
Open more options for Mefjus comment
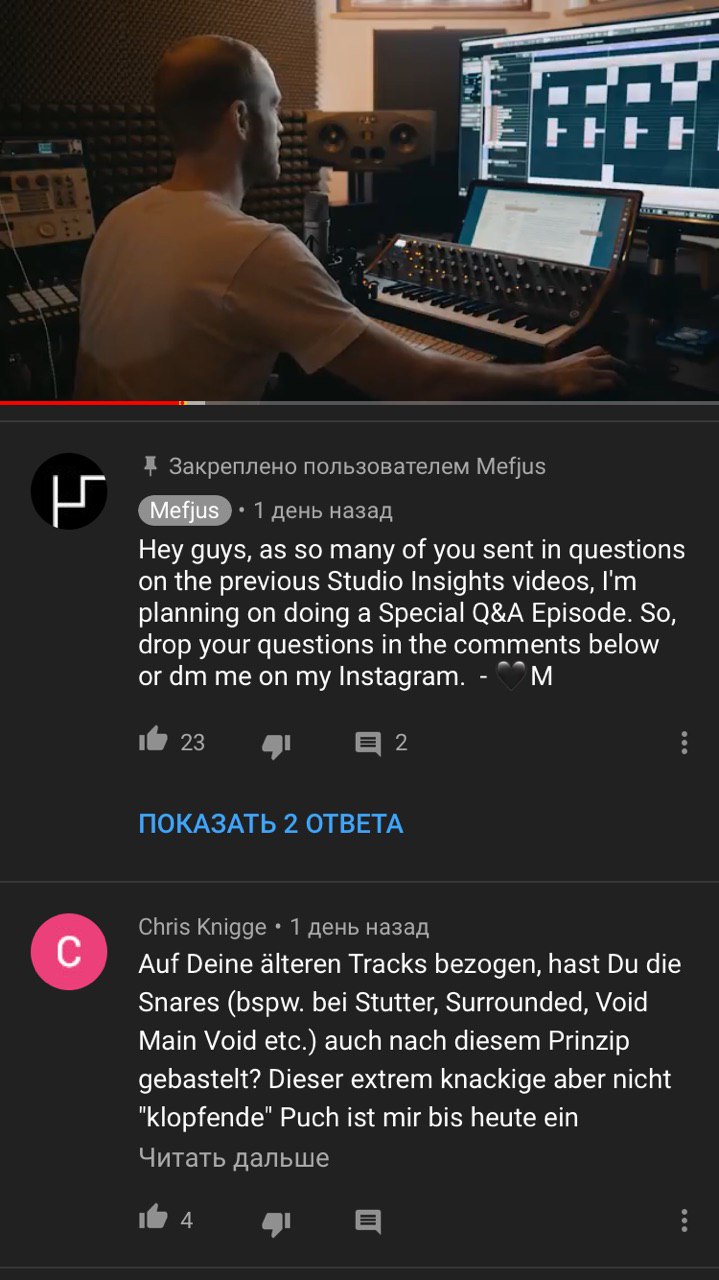[x=684, y=742]
